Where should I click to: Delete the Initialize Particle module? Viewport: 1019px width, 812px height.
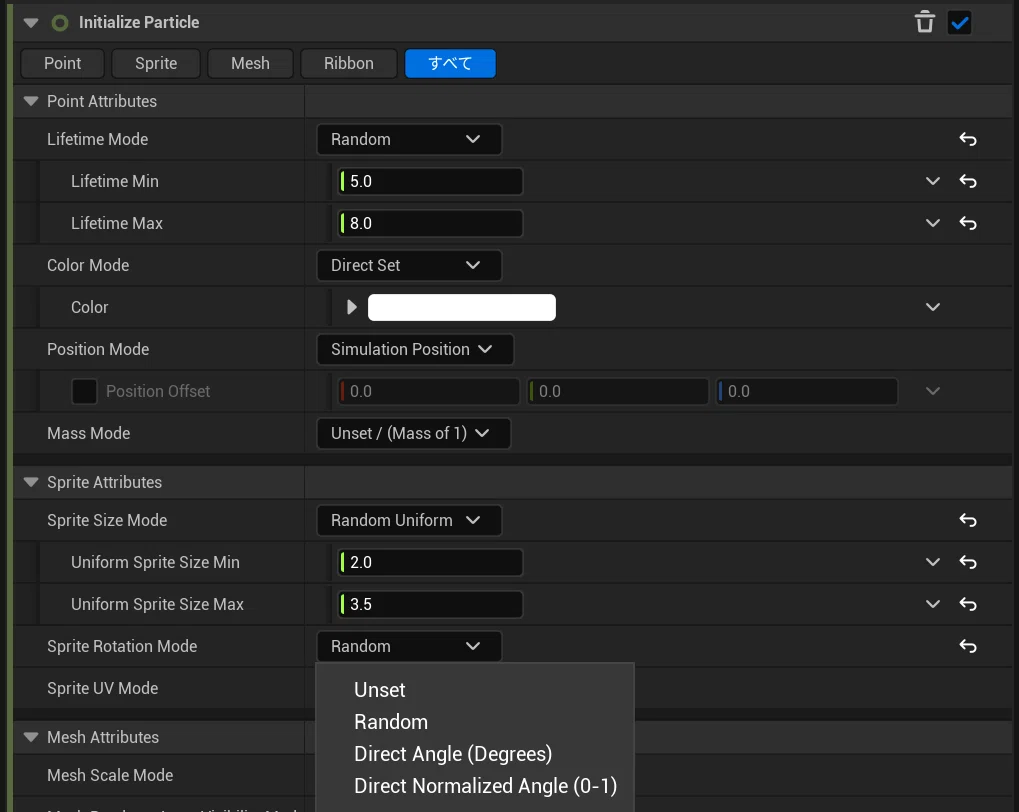click(924, 23)
